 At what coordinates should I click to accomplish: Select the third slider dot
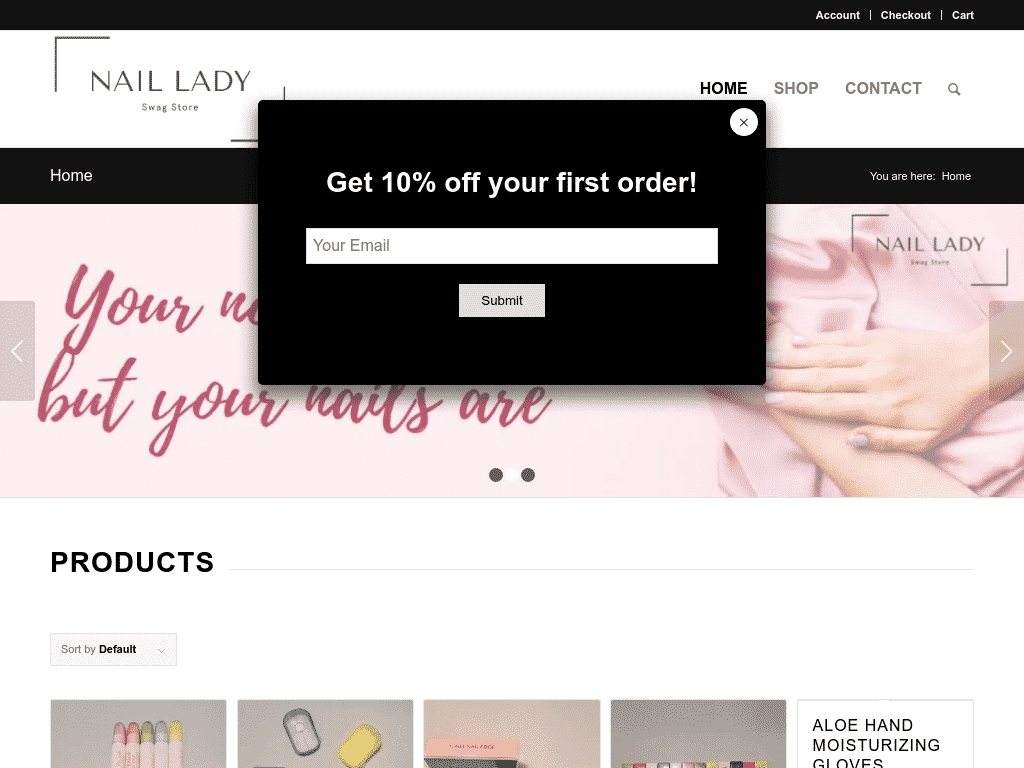tap(528, 475)
